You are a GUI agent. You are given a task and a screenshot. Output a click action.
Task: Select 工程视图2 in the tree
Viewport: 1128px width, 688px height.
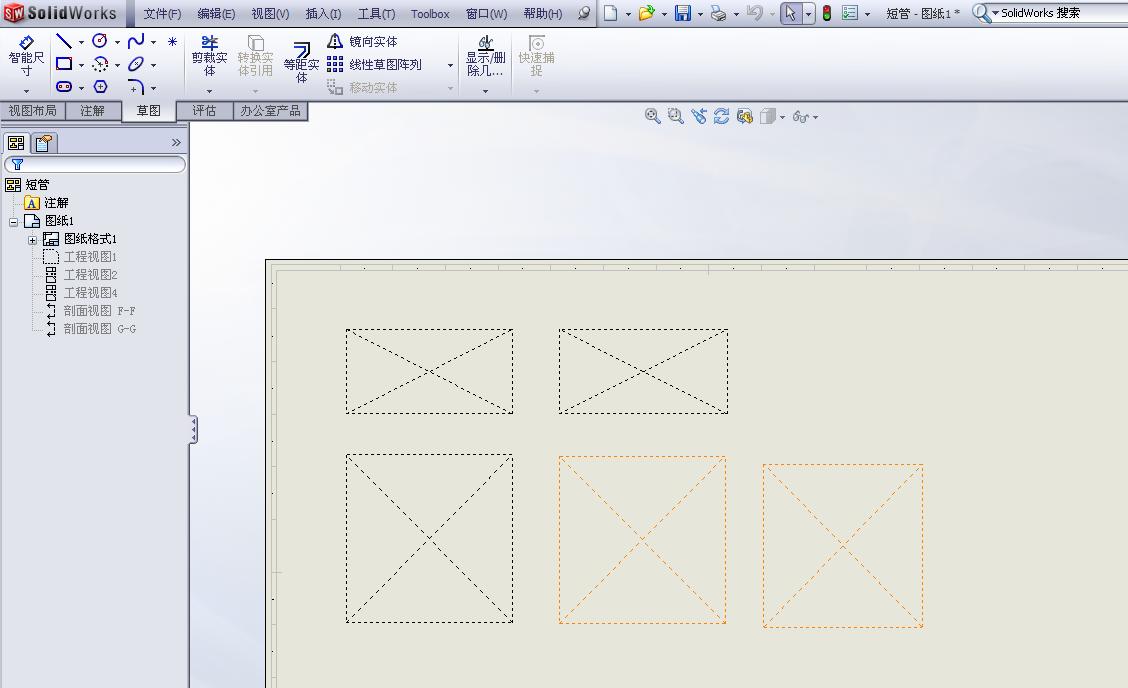pos(91,275)
